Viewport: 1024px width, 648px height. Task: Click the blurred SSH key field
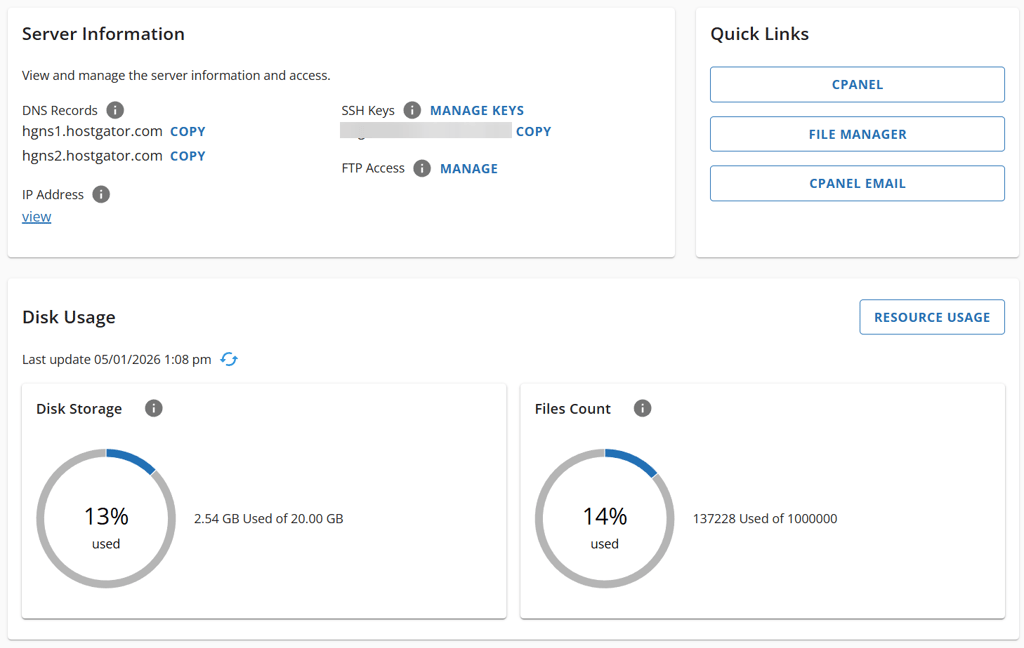[x=426, y=130]
